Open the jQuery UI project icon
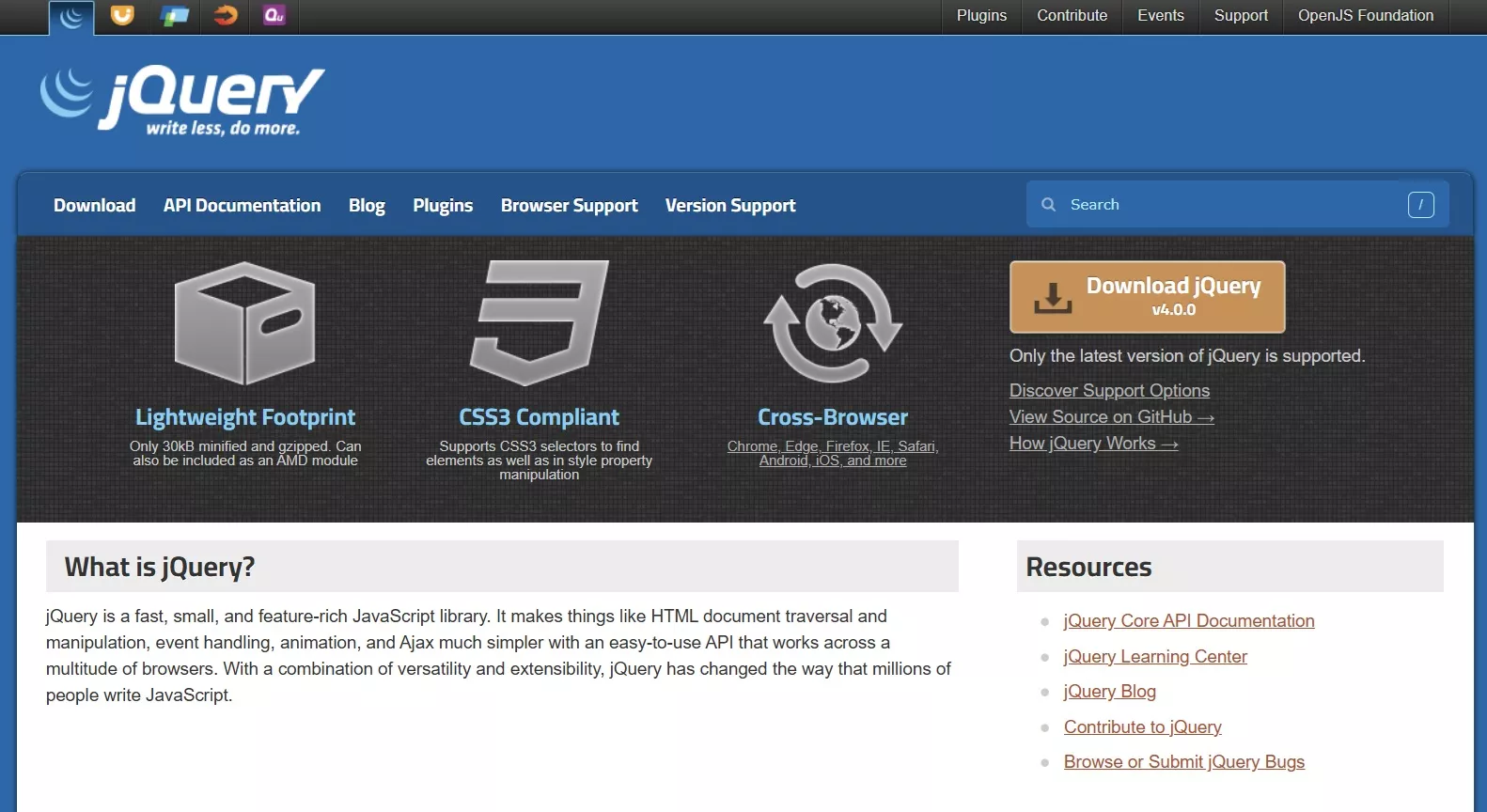The height and width of the screenshot is (812, 1487). (x=122, y=15)
